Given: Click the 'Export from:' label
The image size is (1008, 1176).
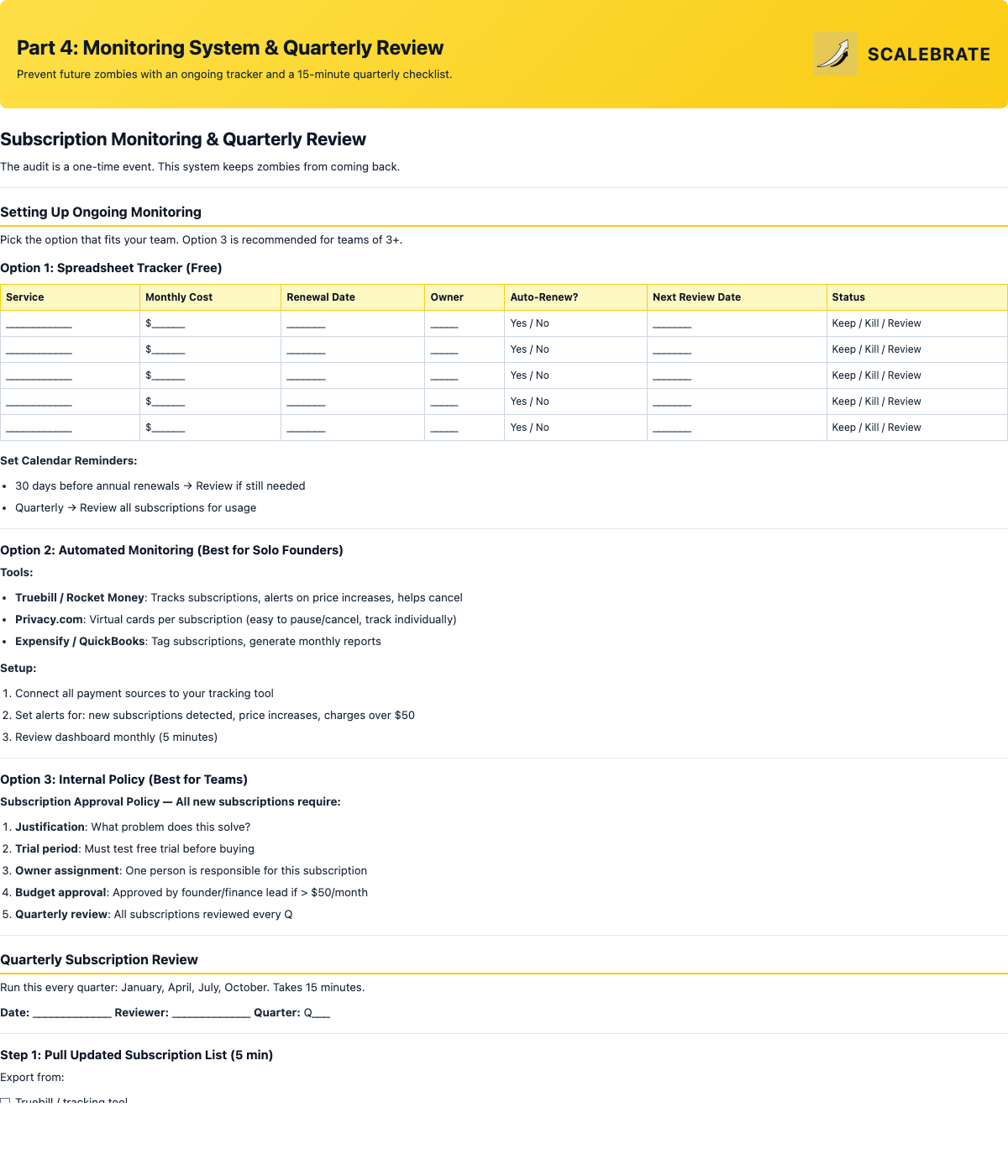Looking at the screenshot, I should [x=32, y=1077].
